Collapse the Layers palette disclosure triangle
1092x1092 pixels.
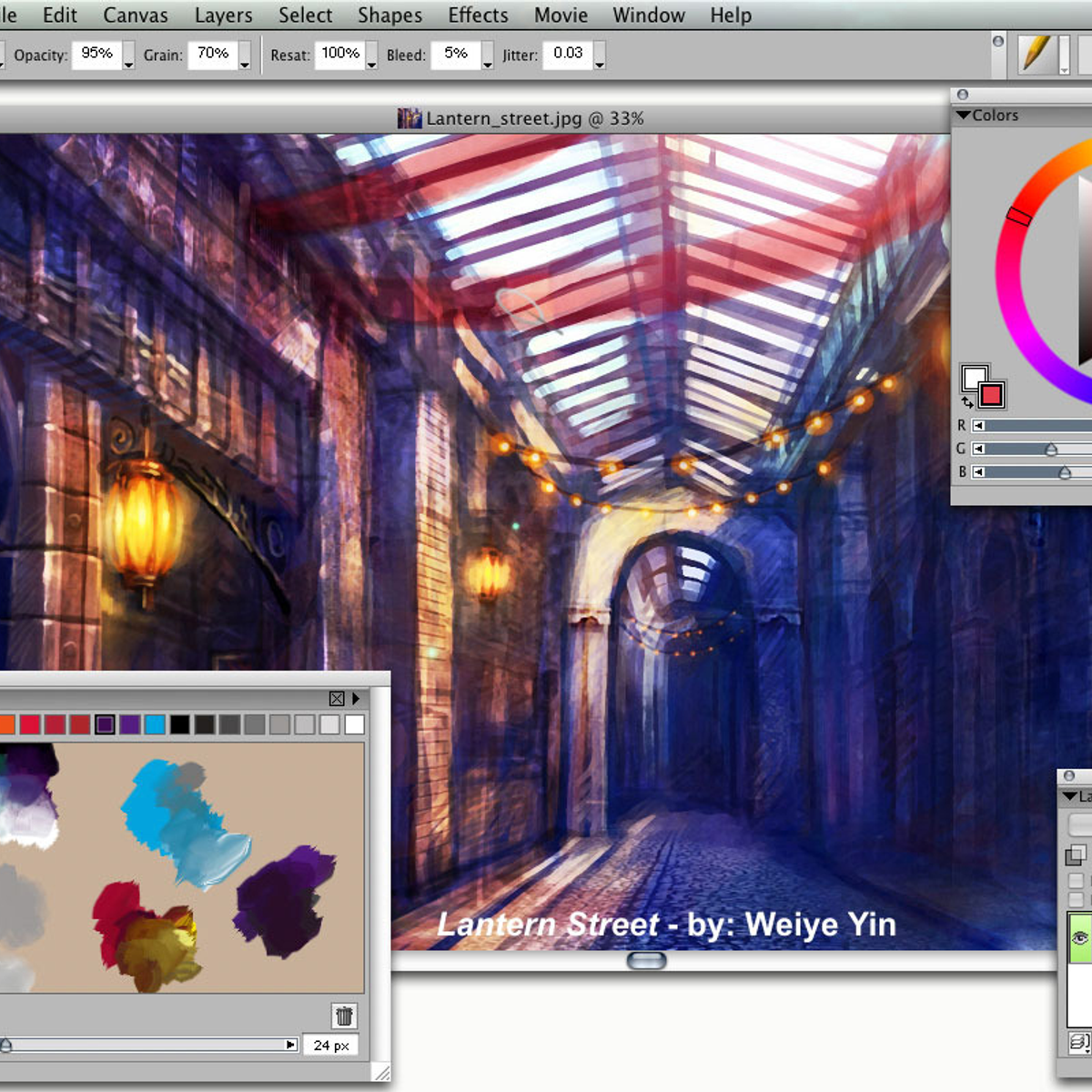tap(1069, 796)
